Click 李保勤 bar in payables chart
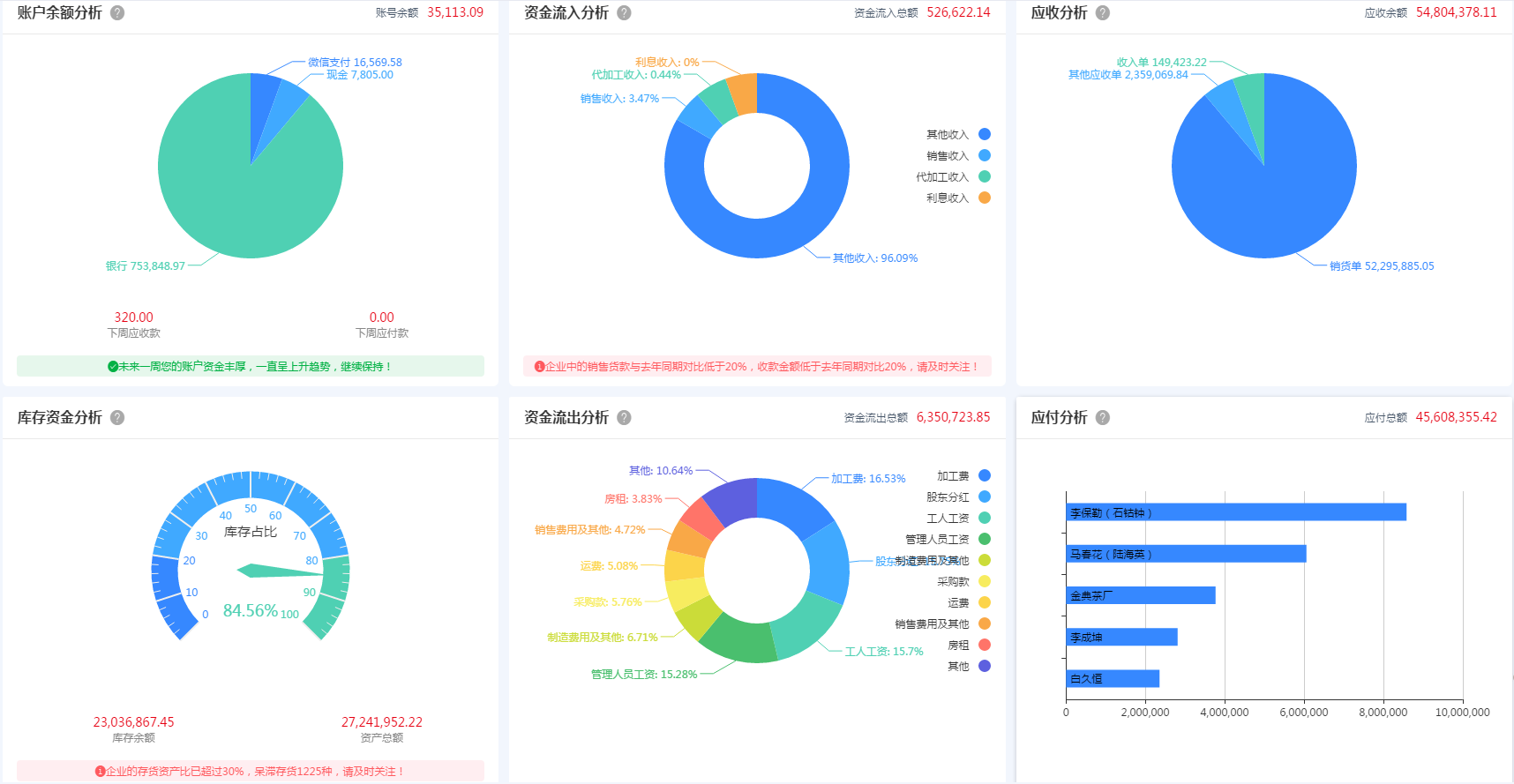 (1235, 512)
